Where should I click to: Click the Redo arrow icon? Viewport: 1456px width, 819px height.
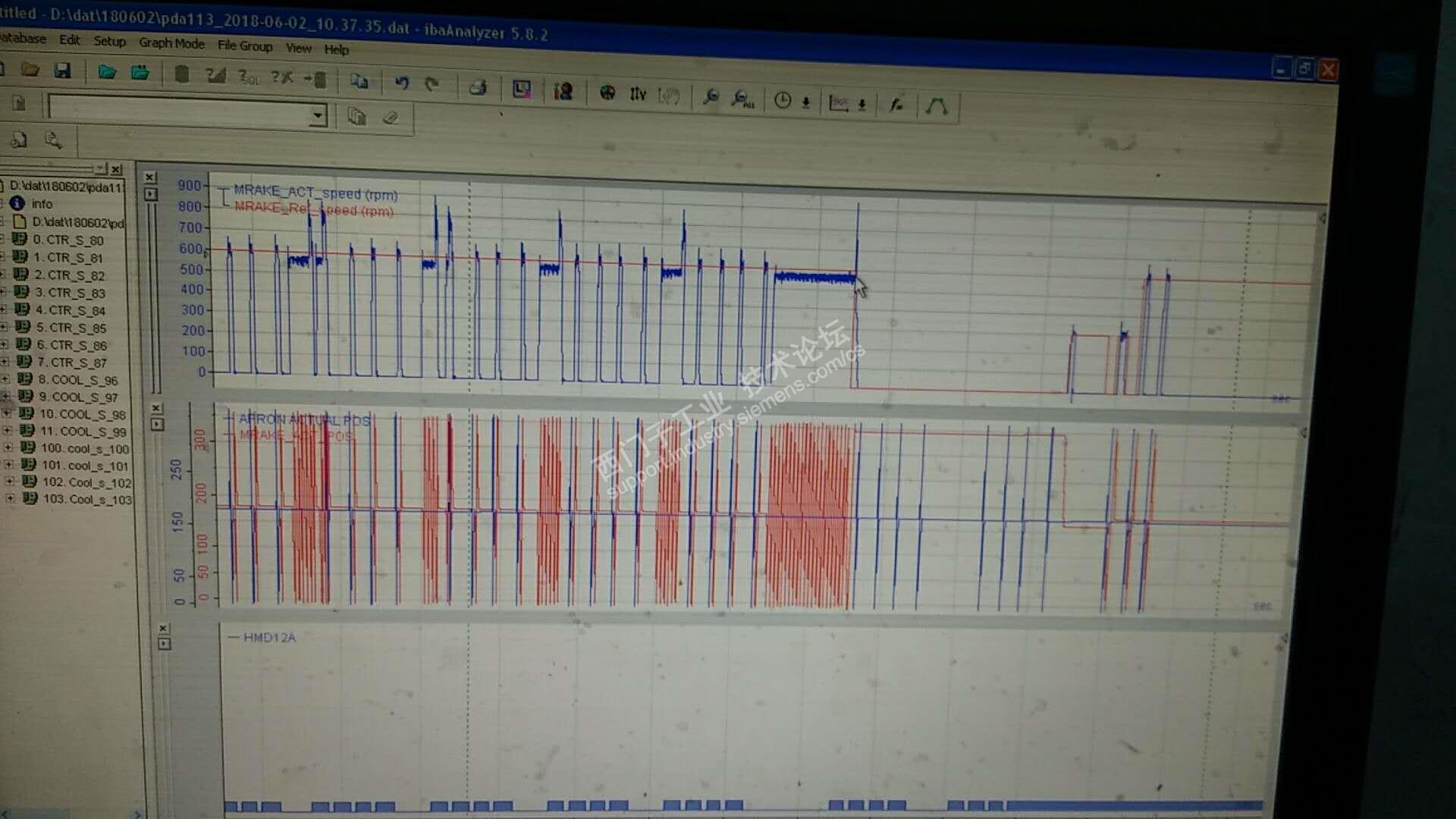(x=431, y=84)
